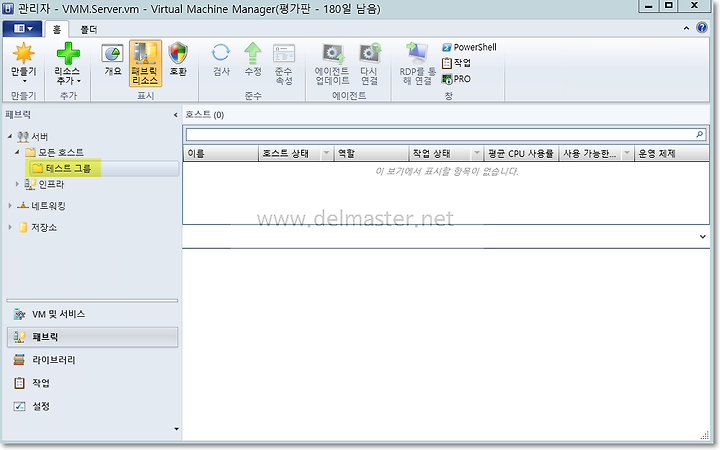
Task: Expand the 네트워킹 tree node
Action: [x=10, y=206]
